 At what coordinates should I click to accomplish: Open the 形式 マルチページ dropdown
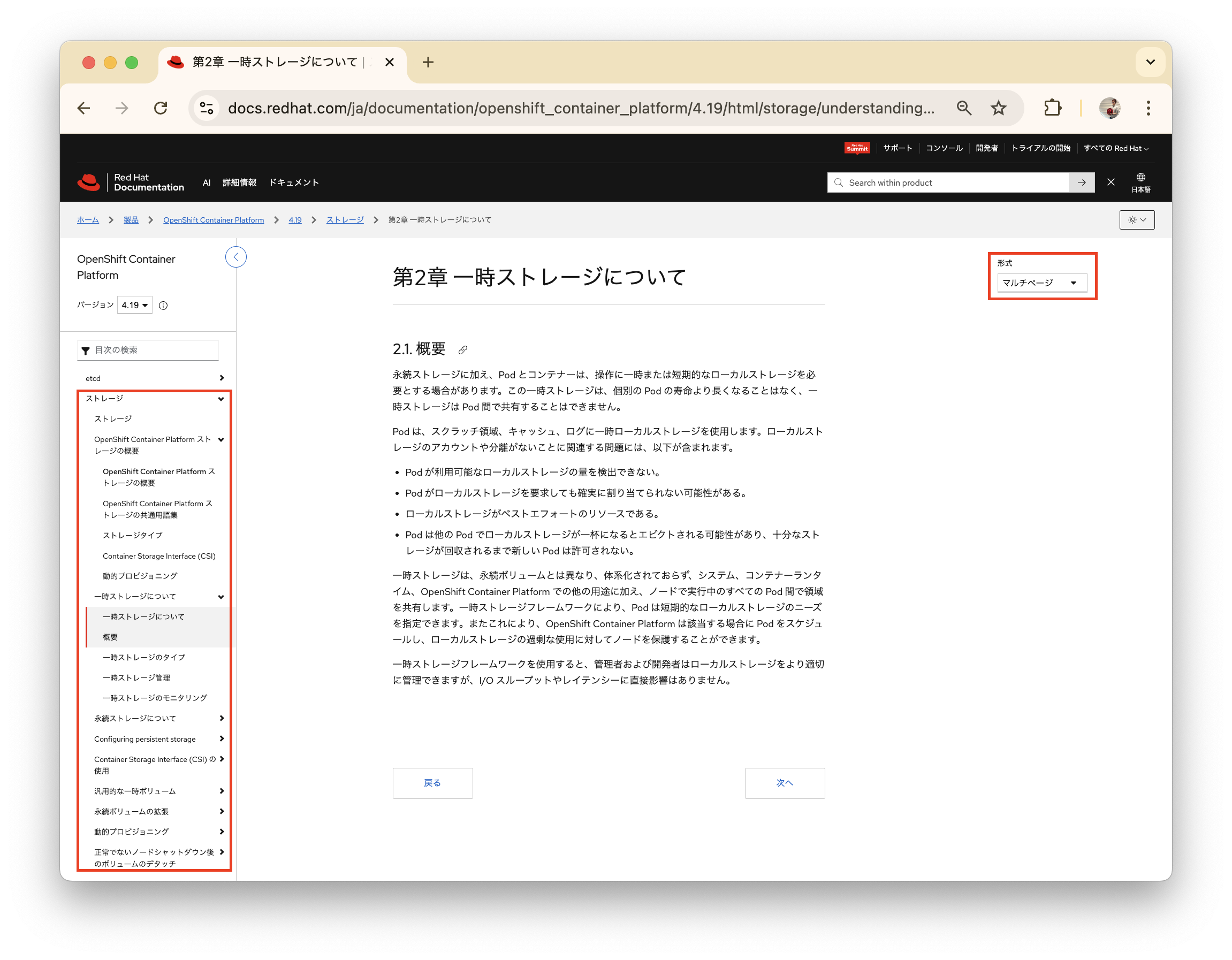(1043, 283)
